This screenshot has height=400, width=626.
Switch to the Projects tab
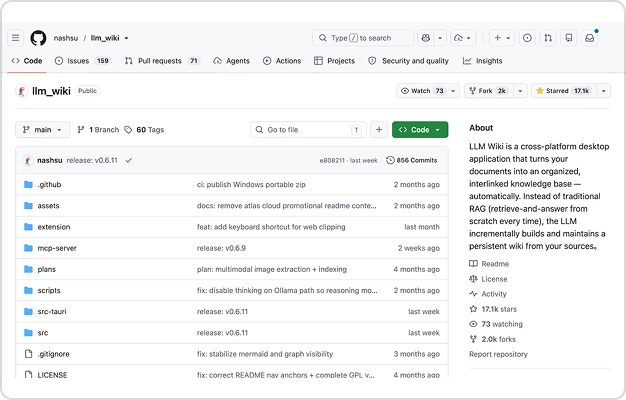point(335,61)
